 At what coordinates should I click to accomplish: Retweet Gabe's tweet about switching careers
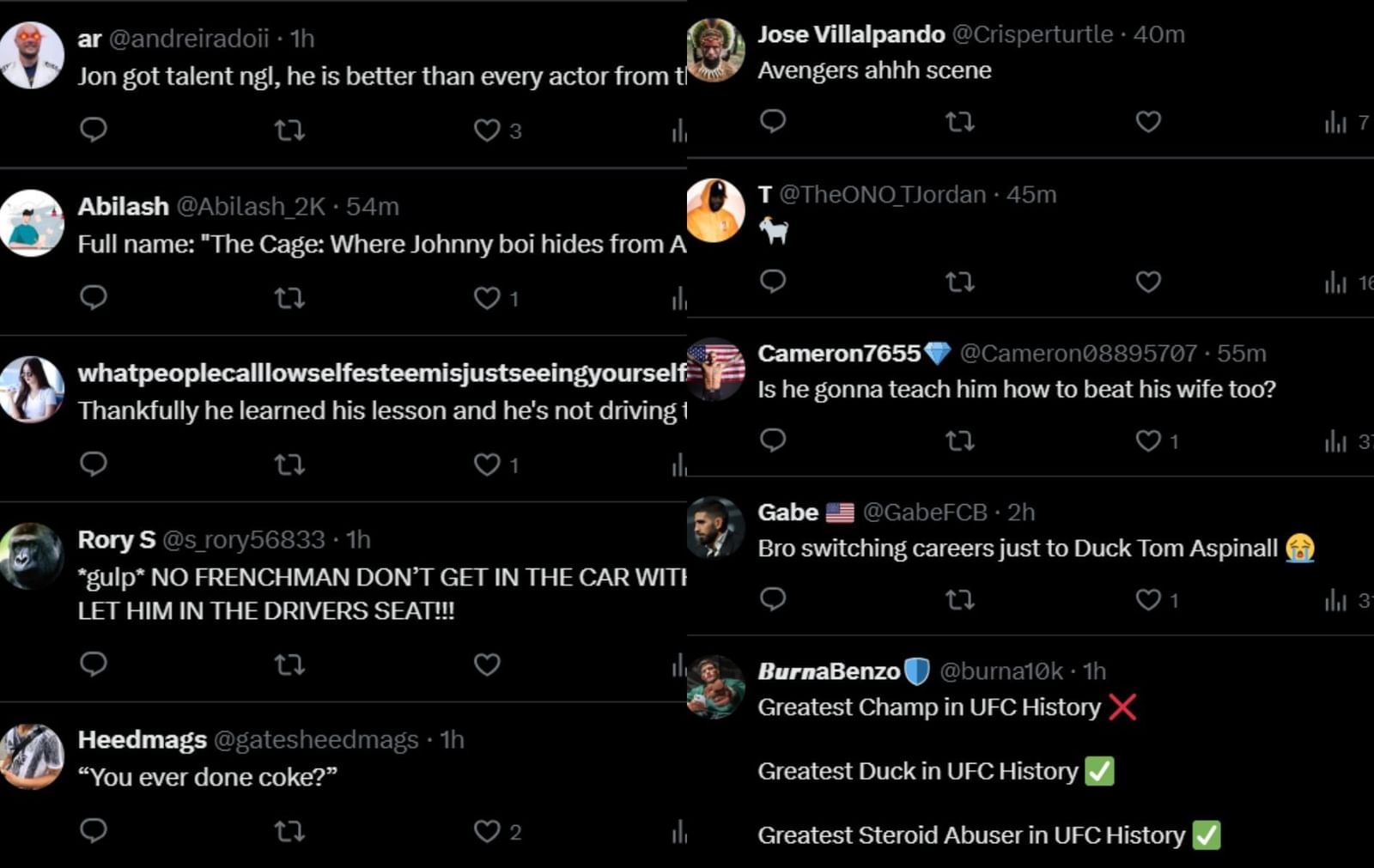coord(959,599)
